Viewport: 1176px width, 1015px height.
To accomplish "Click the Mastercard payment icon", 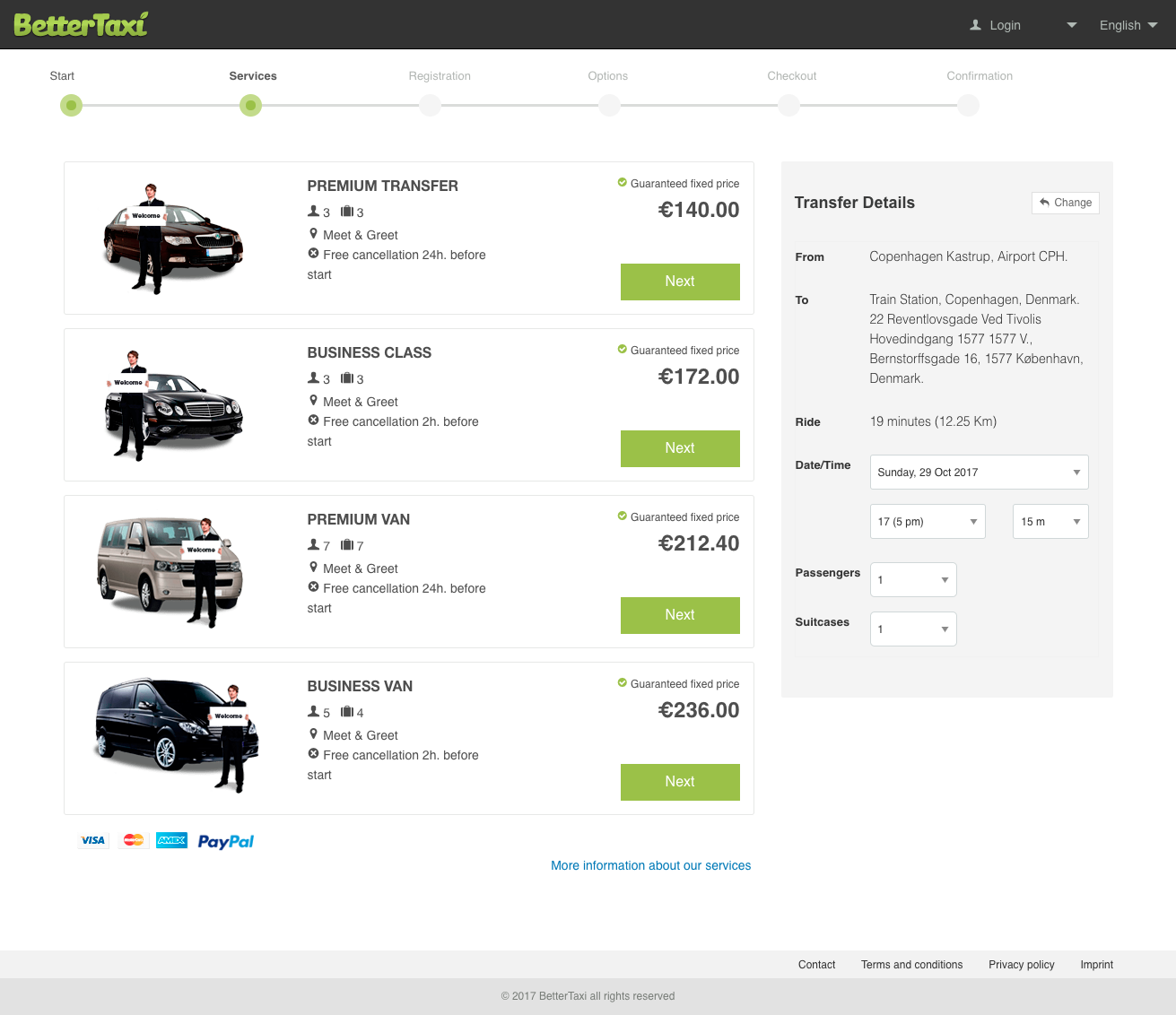I will 132,840.
